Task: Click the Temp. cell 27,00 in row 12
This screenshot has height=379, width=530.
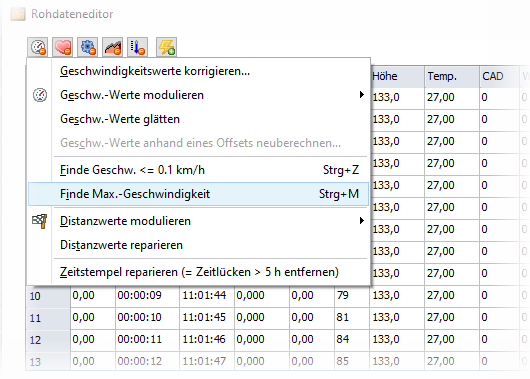Action: click(x=452, y=340)
